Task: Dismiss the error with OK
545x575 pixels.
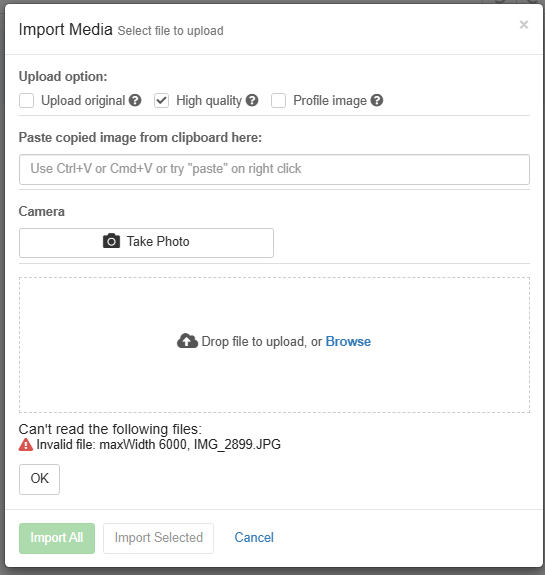Action: pyautogui.click(x=39, y=479)
